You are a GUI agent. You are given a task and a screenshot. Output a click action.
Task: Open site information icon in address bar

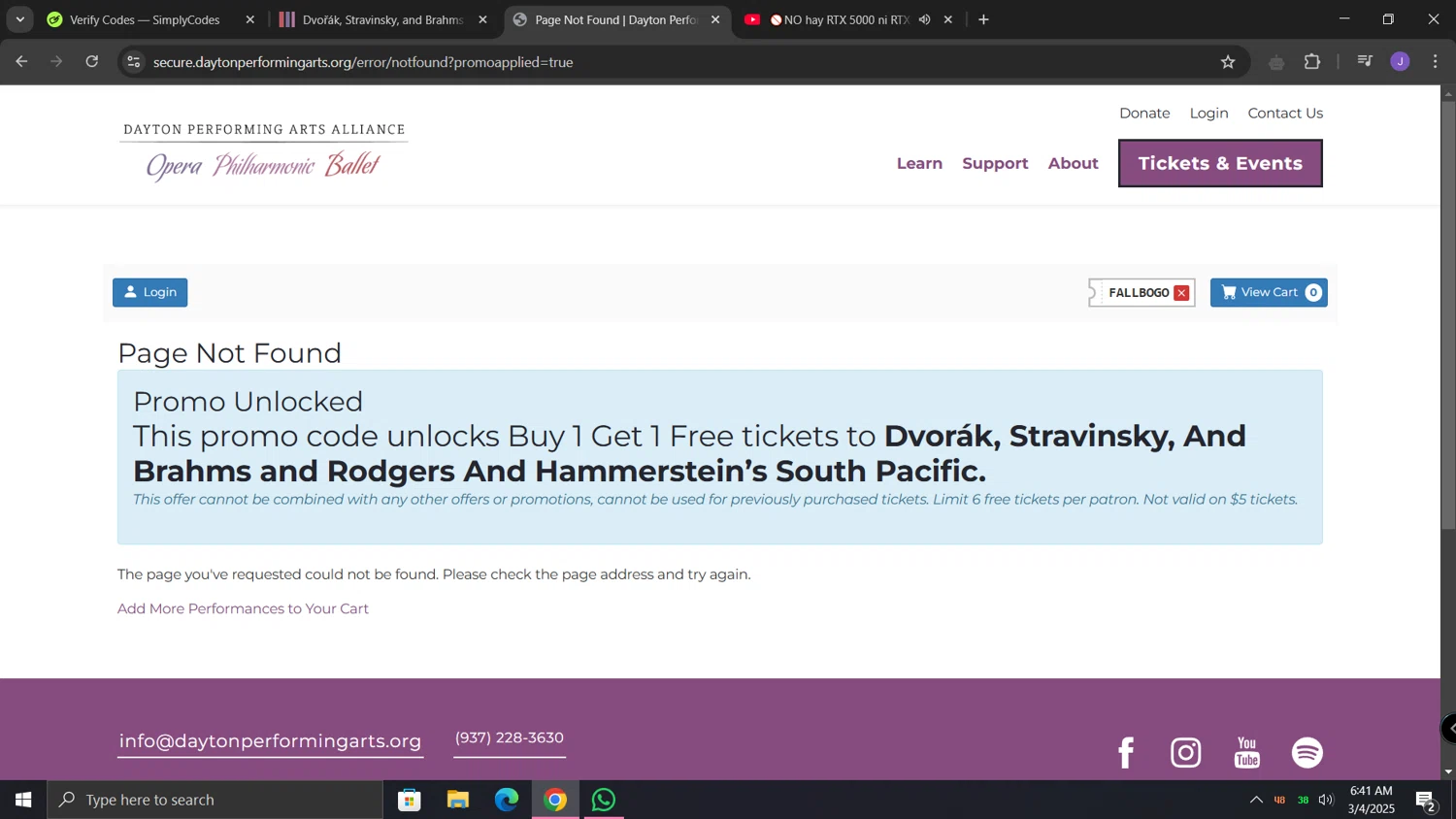tap(134, 62)
